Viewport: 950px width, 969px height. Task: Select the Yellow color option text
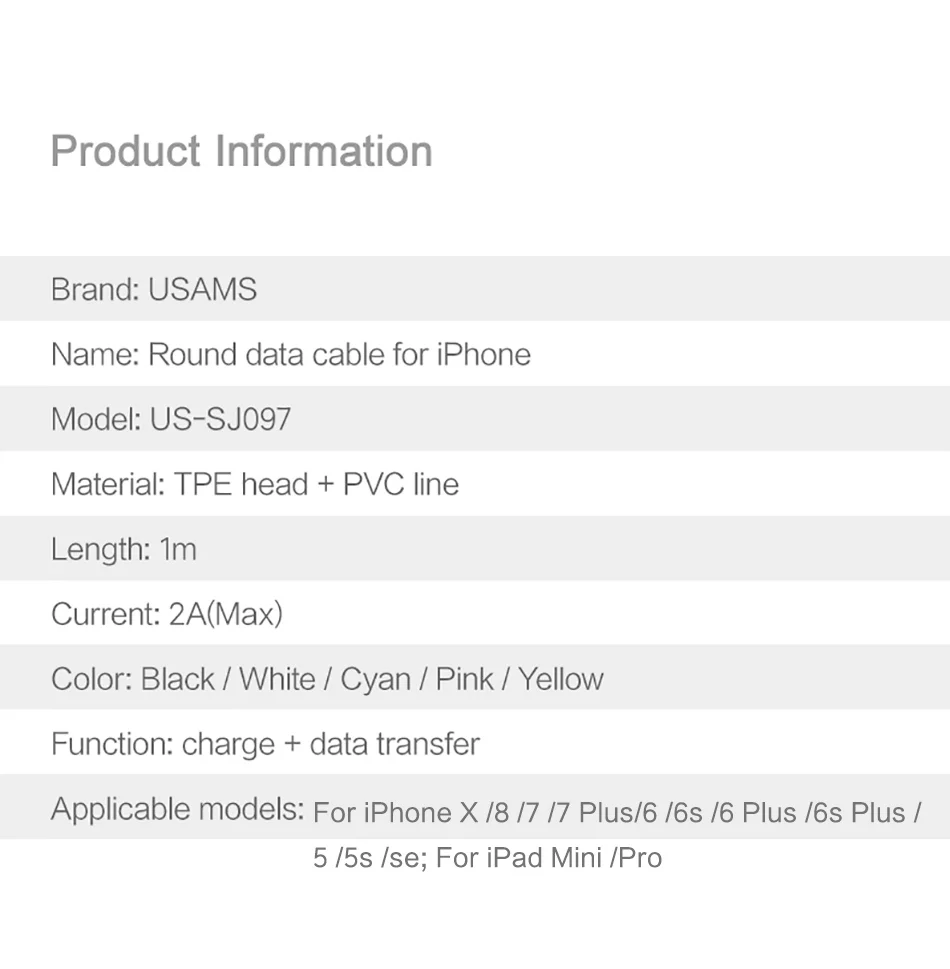[560, 680]
